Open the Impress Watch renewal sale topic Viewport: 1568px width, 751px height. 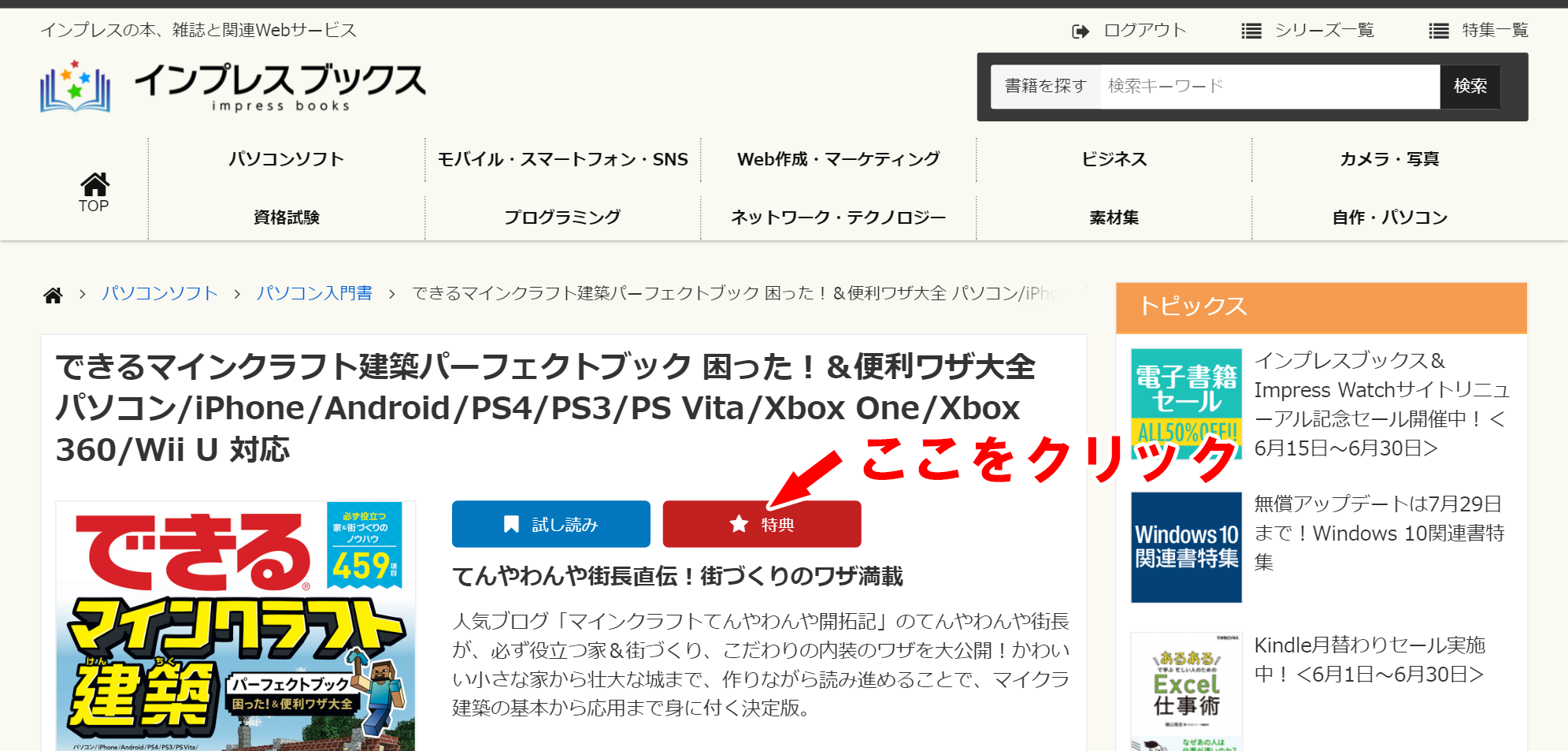coord(1382,404)
